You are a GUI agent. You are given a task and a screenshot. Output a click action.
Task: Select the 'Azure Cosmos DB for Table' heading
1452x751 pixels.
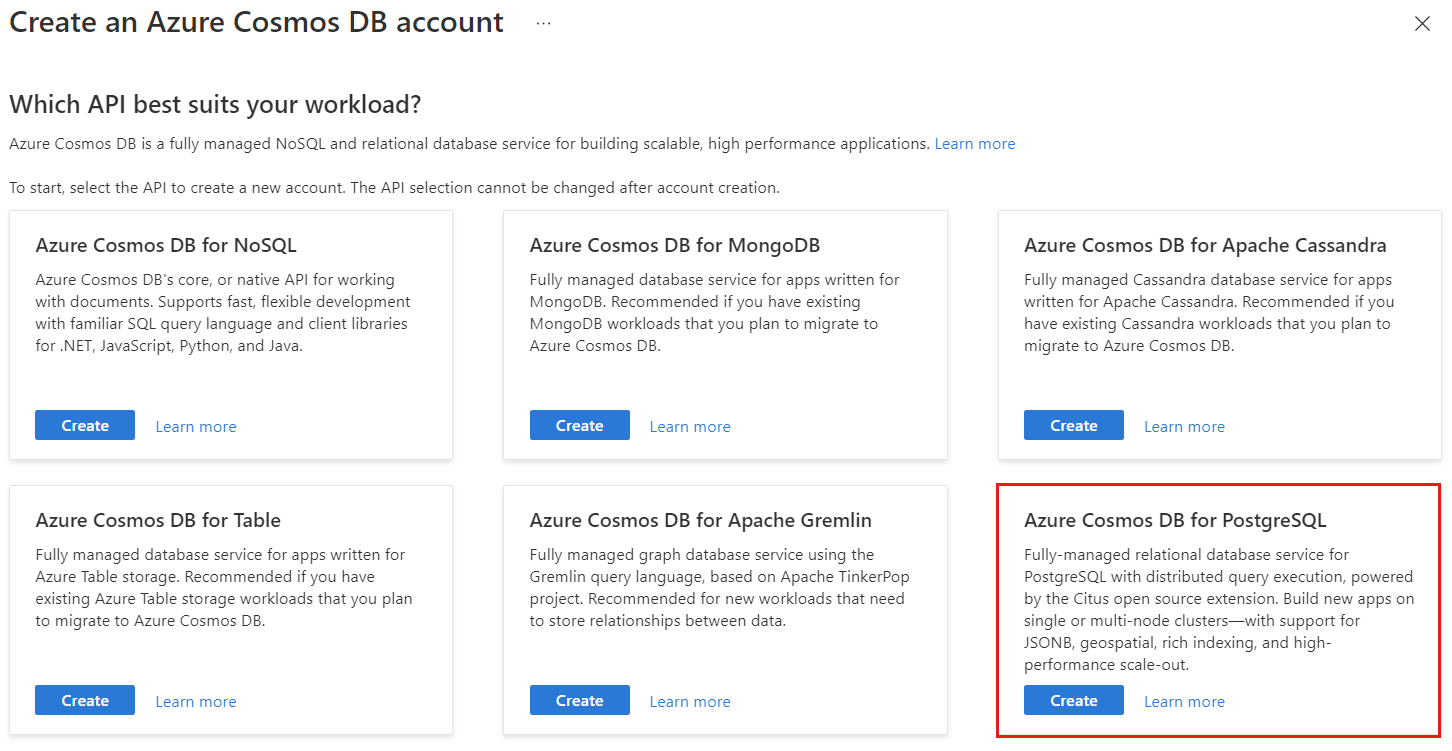[158, 520]
